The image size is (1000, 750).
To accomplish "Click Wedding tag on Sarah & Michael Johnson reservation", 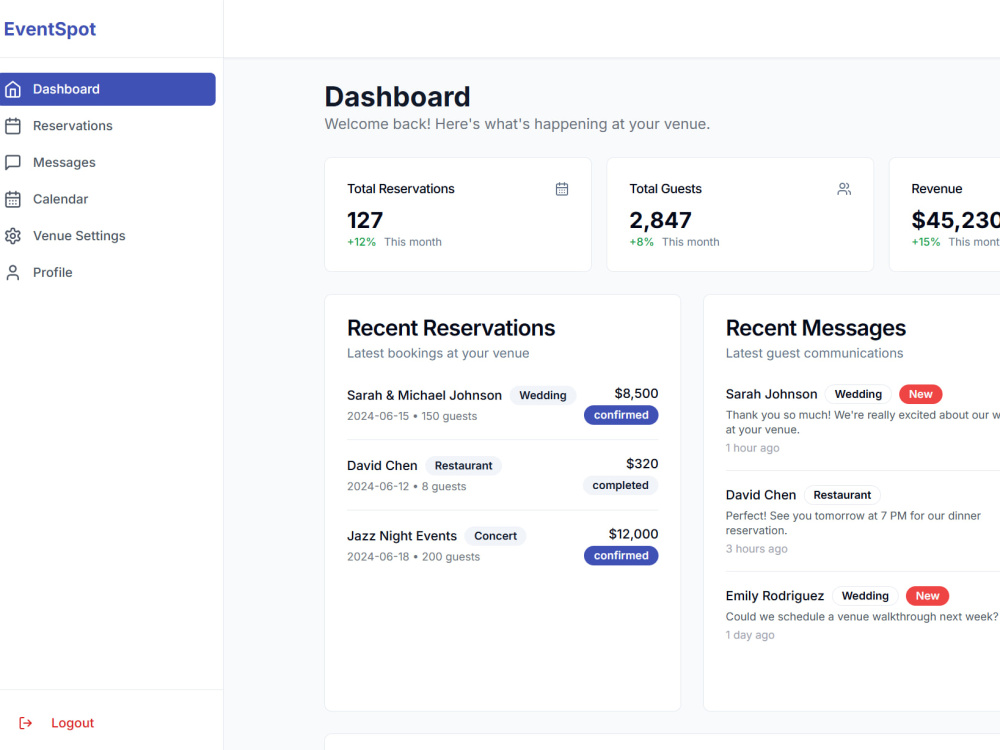I will (543, 395).
